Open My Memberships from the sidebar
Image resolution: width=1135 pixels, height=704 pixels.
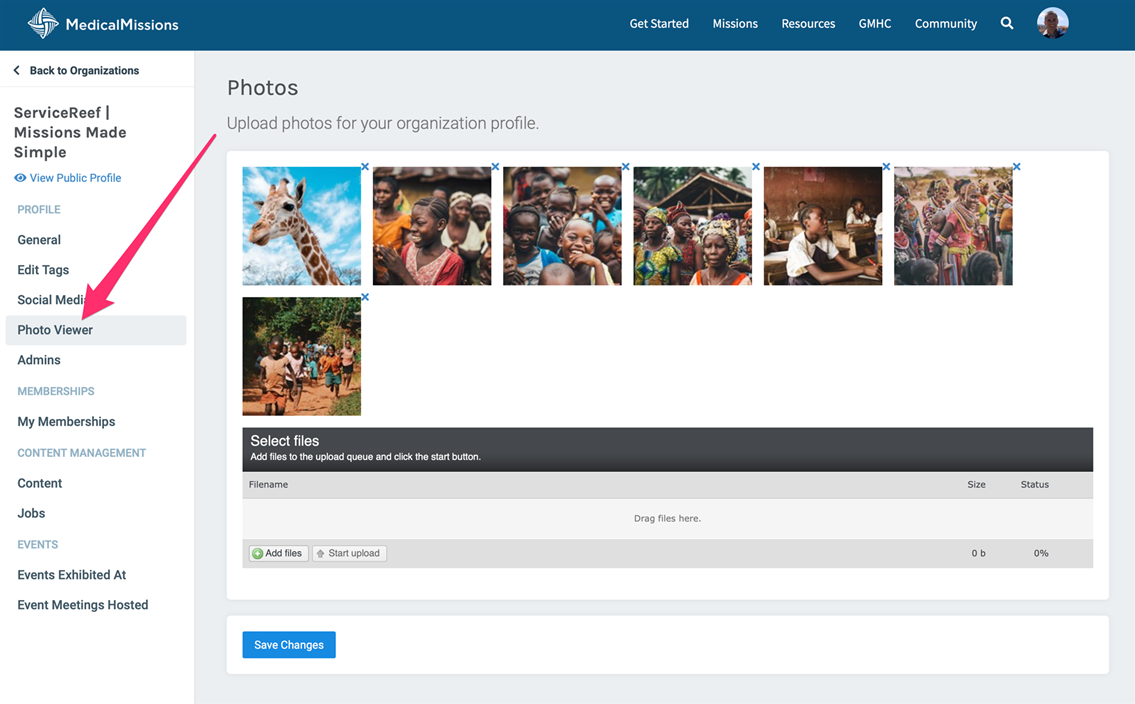point(66,422)
